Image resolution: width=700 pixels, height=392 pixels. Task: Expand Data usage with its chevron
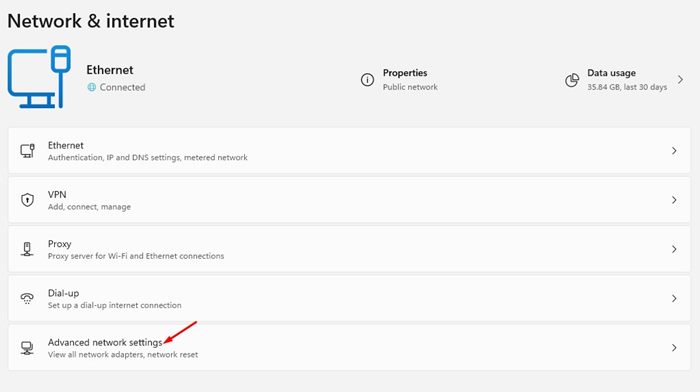tap(680, 80)
